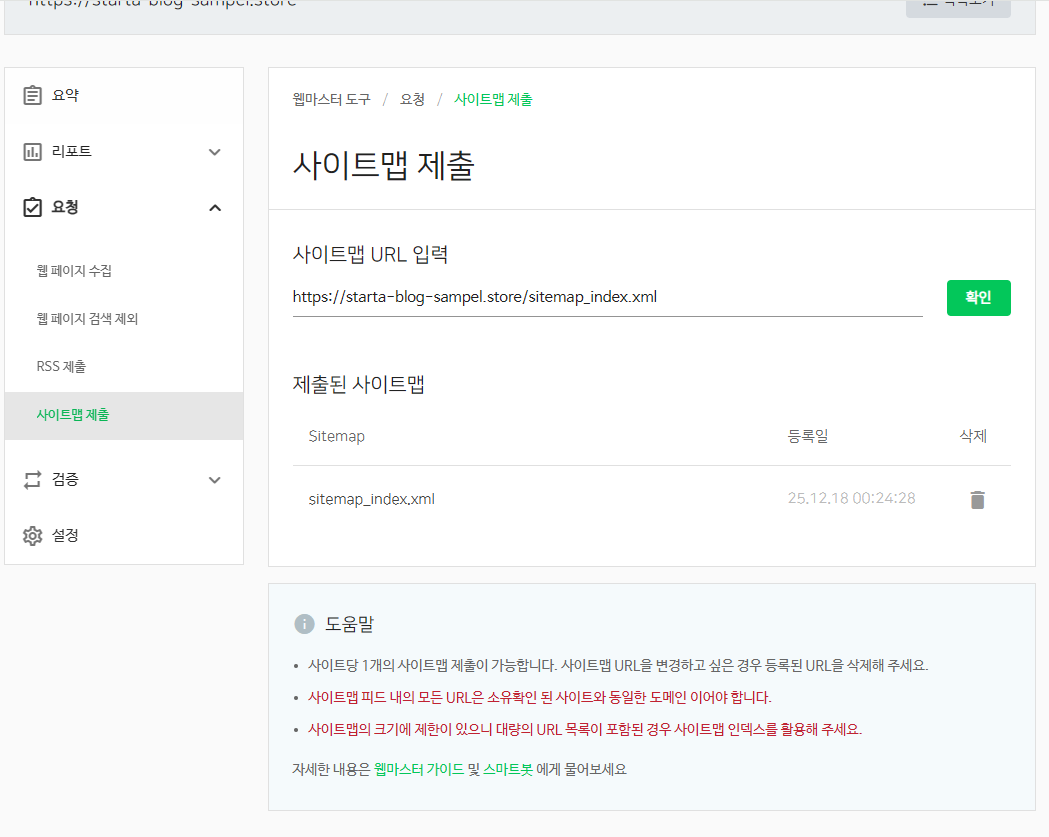Delete sitemap_index.xml with trash icon
The height and width of the screenshot is (837, 1049).
point(977,500)
